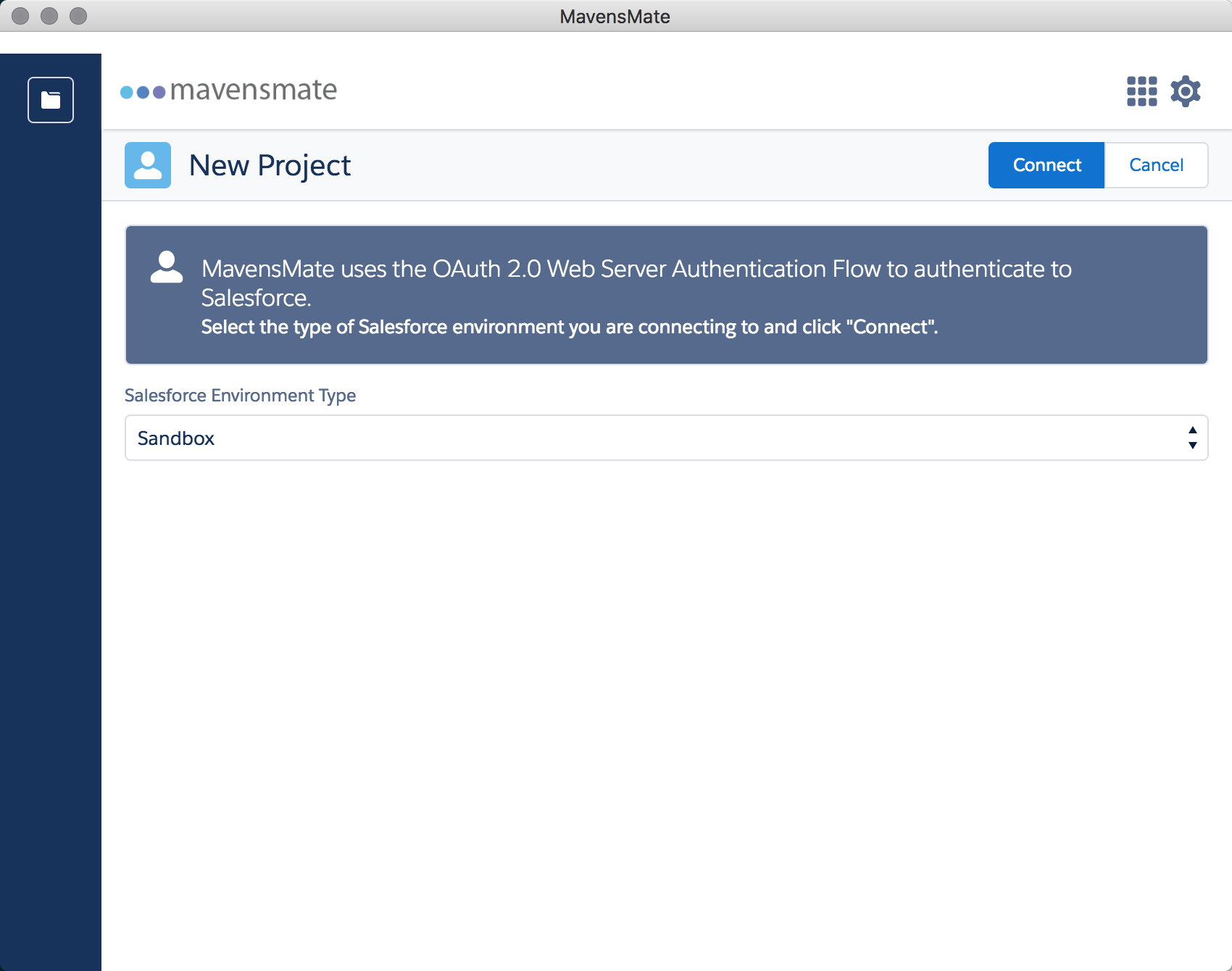Minimize the MavensMate window
The image size is (1232, 971).
[x=49, y=16]
